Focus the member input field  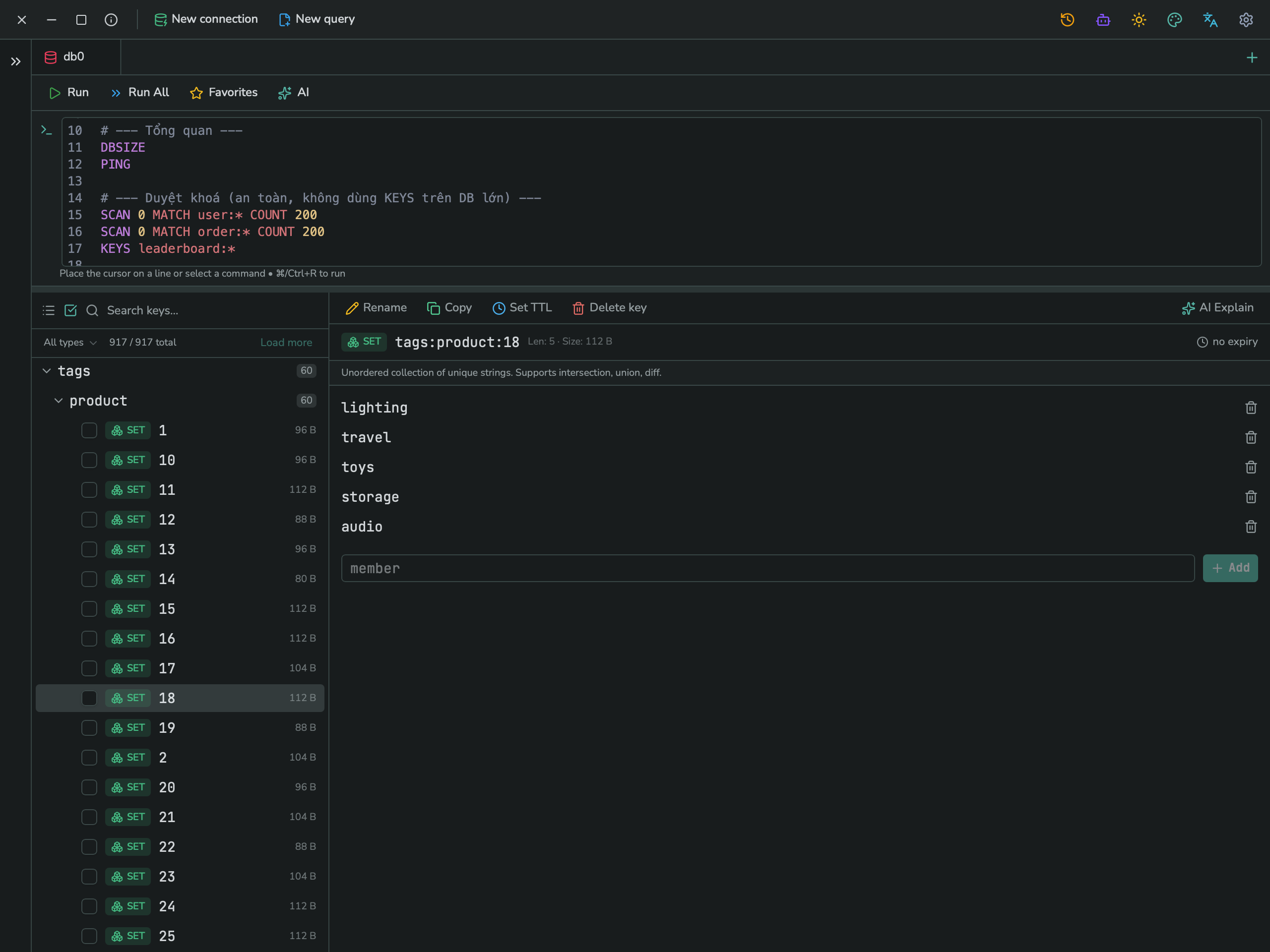coord(767,568)
